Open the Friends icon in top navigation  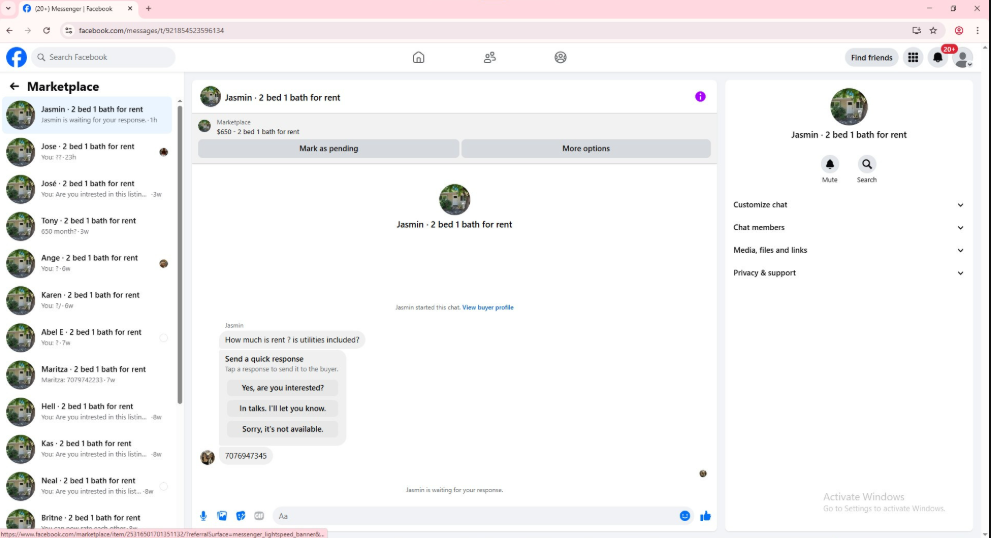pos(490,58)
